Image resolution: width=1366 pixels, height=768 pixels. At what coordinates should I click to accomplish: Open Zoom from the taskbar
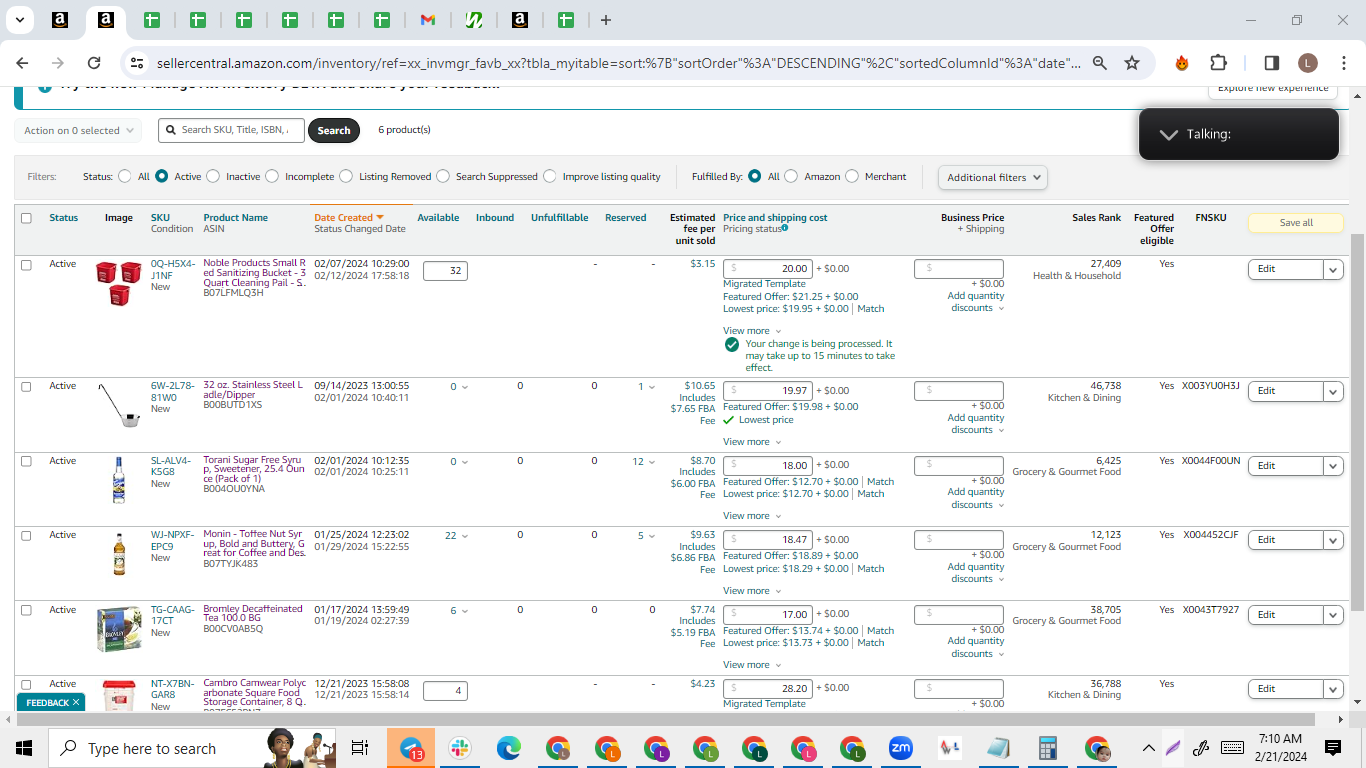(x=901, y=748)
